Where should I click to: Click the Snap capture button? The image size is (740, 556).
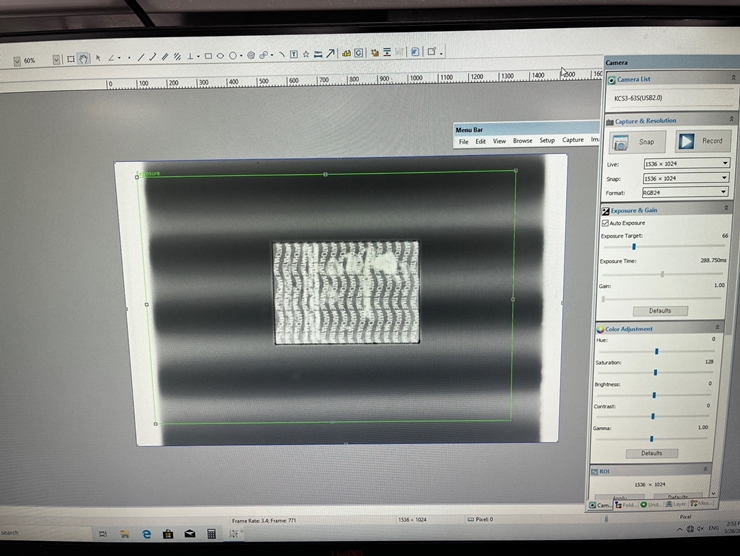coord(633,141)
